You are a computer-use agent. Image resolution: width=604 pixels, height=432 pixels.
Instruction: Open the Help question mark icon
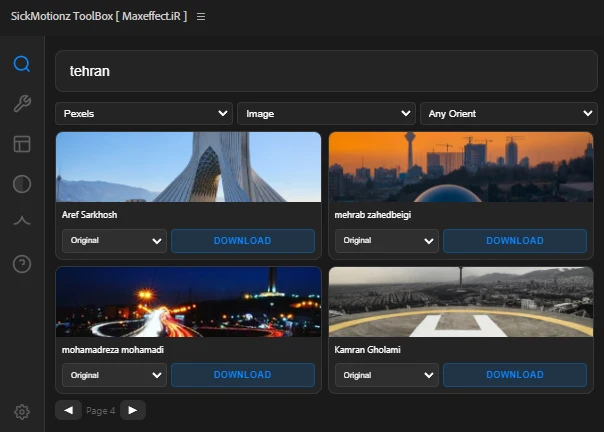22,264
